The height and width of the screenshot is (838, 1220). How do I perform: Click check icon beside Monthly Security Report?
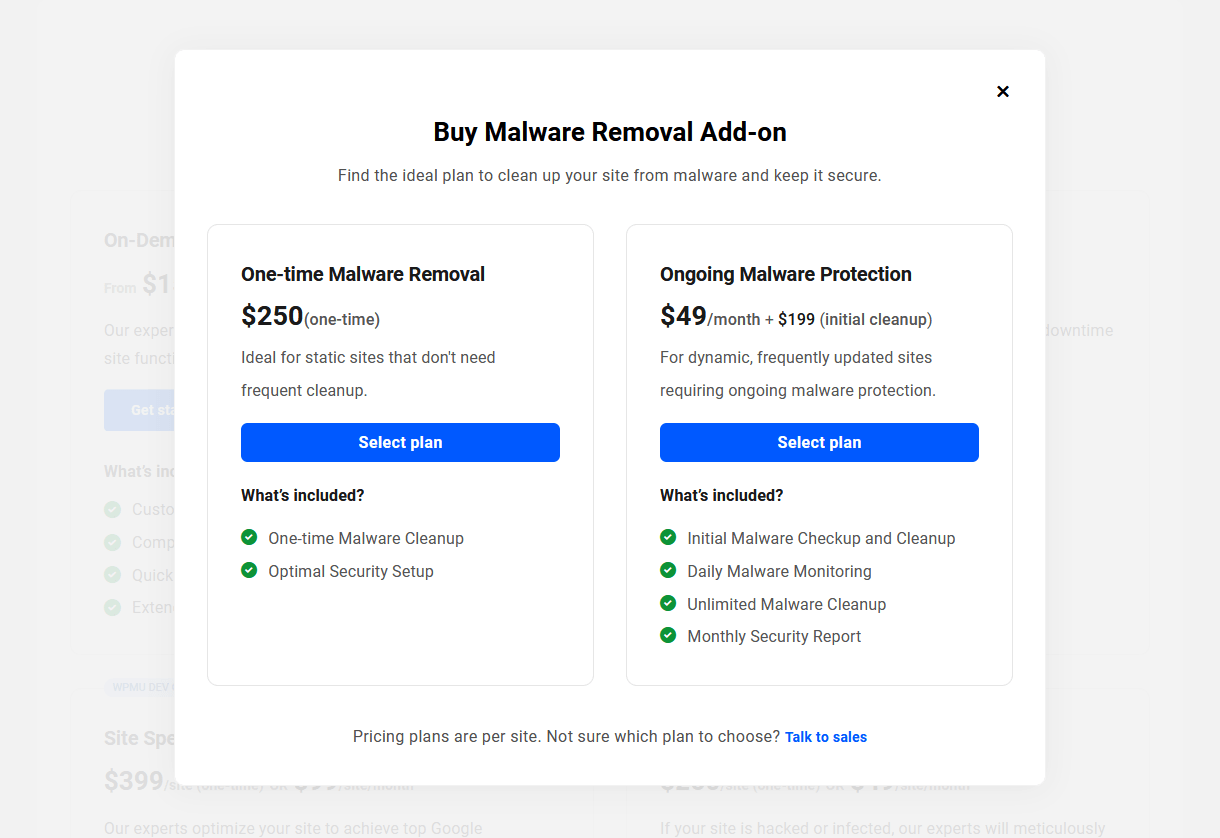668,635
